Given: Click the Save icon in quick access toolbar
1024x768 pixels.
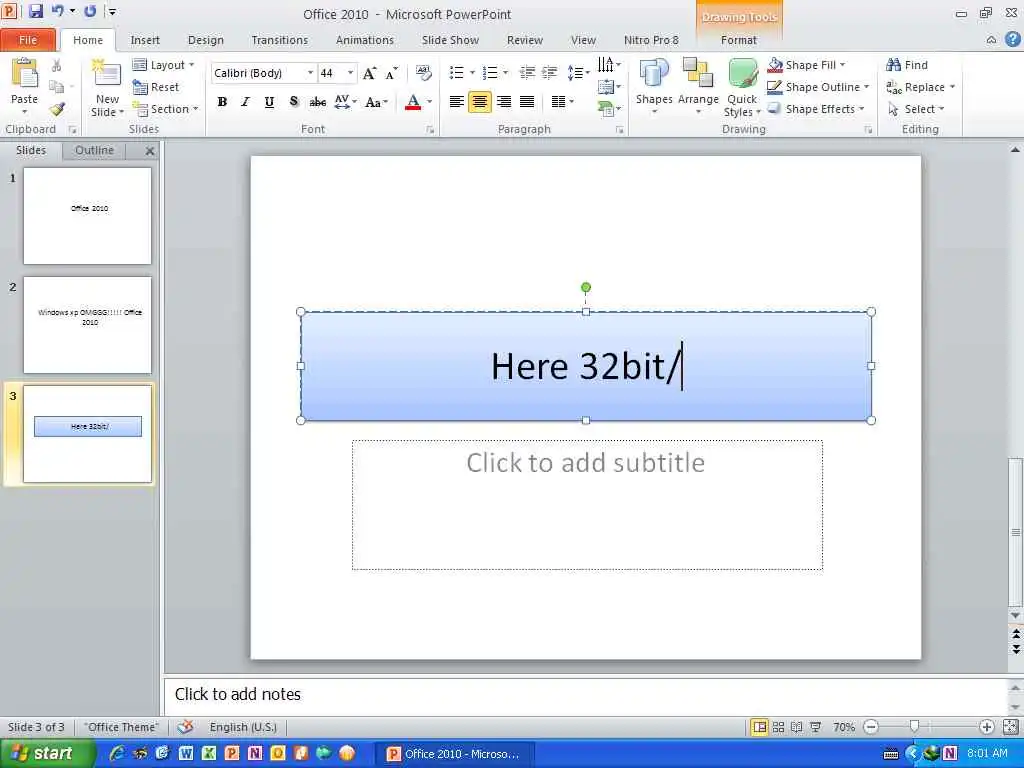Looking at the screenshot, I should (x=36, y=11).
